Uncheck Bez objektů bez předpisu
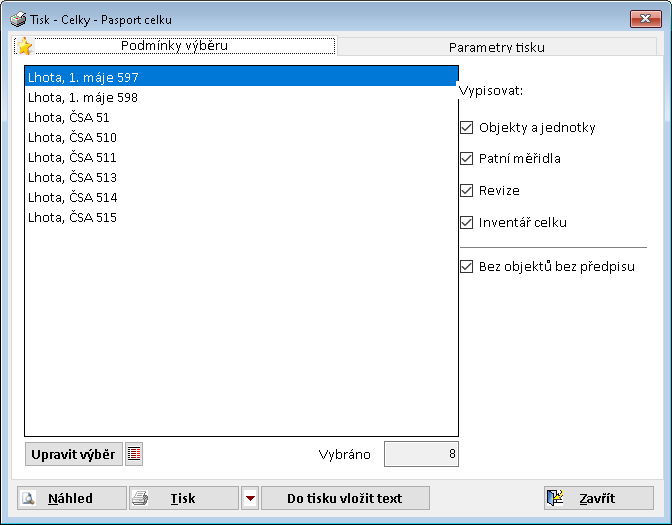 (466, 267)
